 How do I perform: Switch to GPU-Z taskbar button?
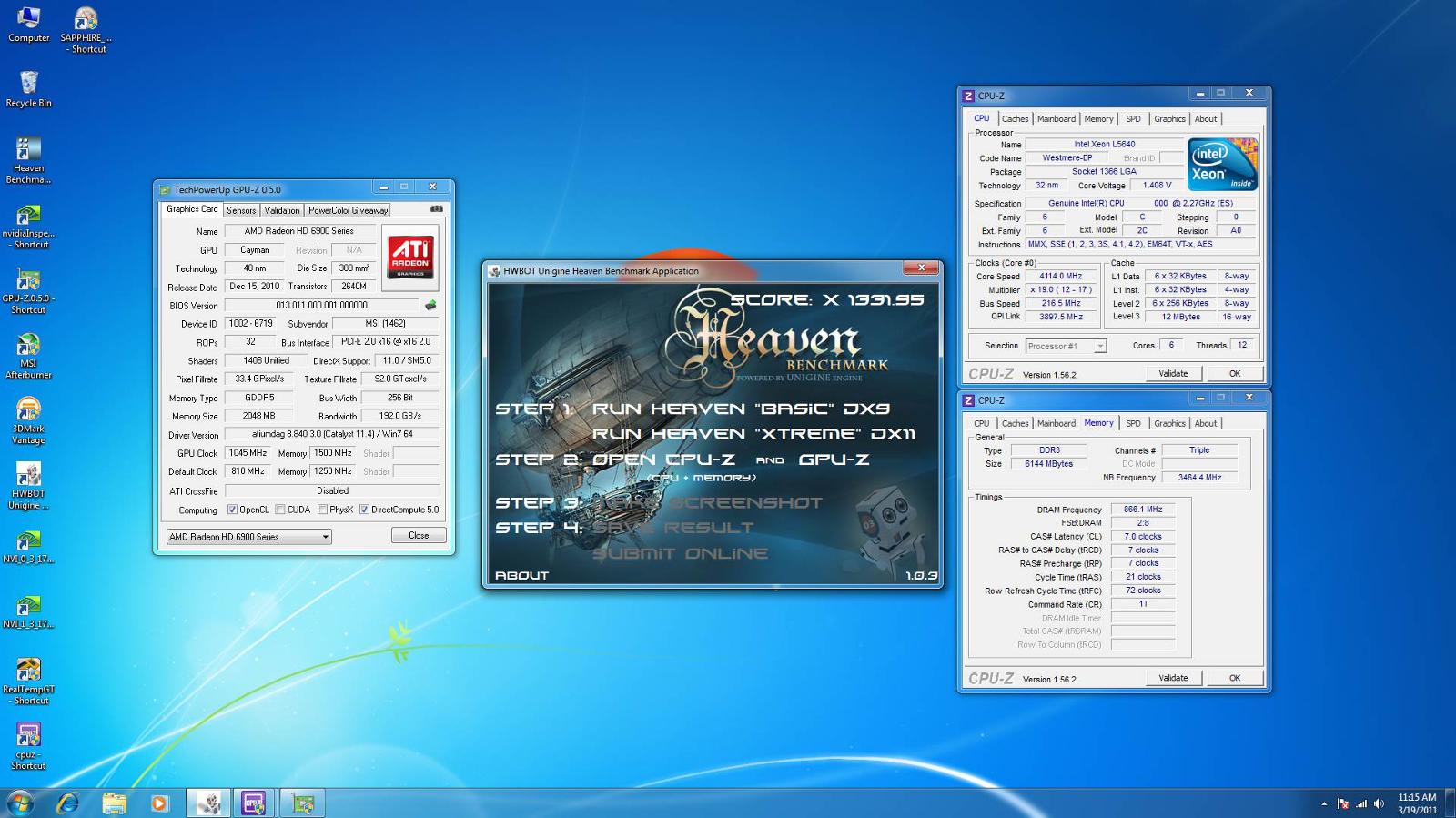[x=302, y=803]
